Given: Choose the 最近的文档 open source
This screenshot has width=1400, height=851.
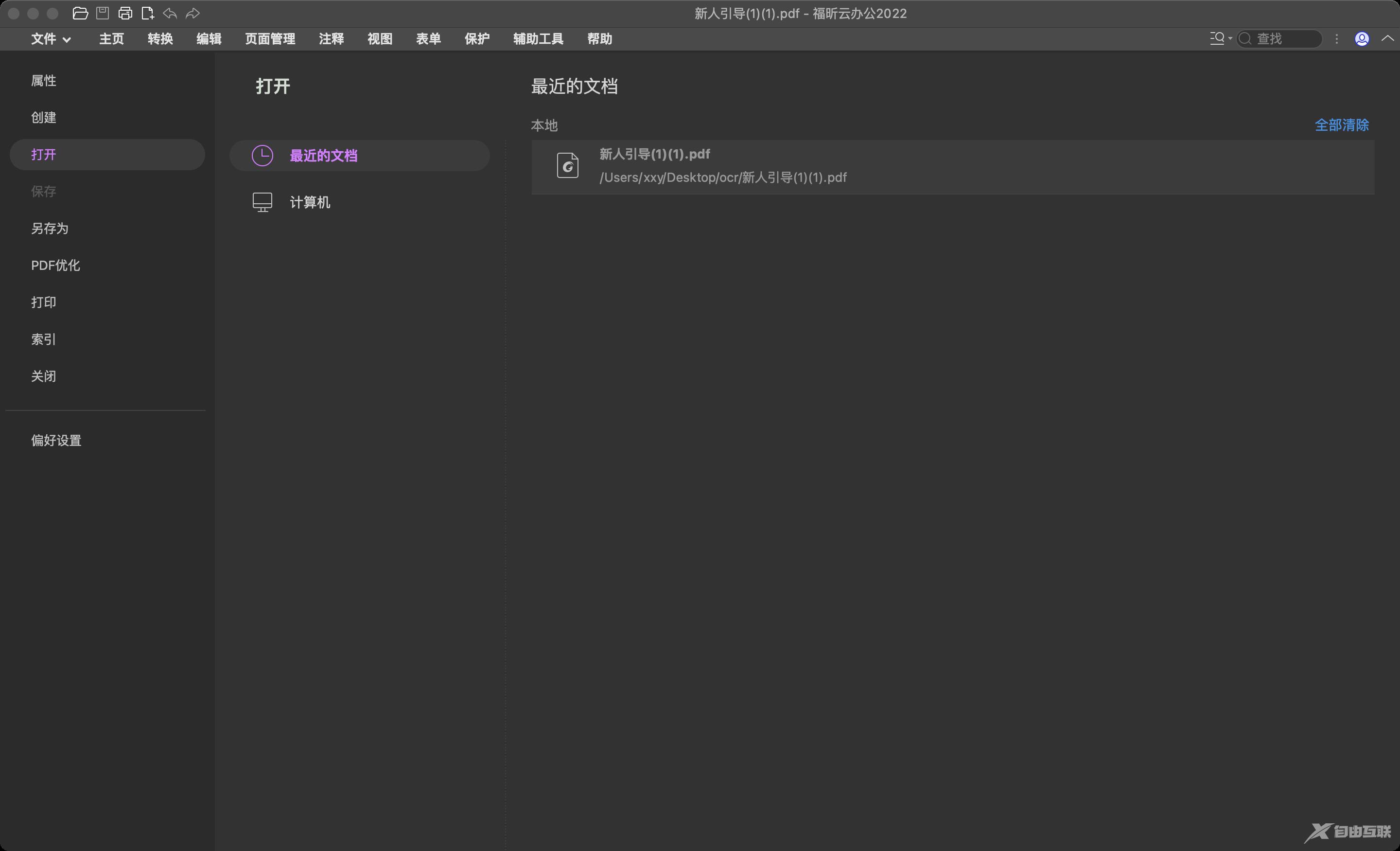Looking at the screenshot, I should tap(360, 156).
